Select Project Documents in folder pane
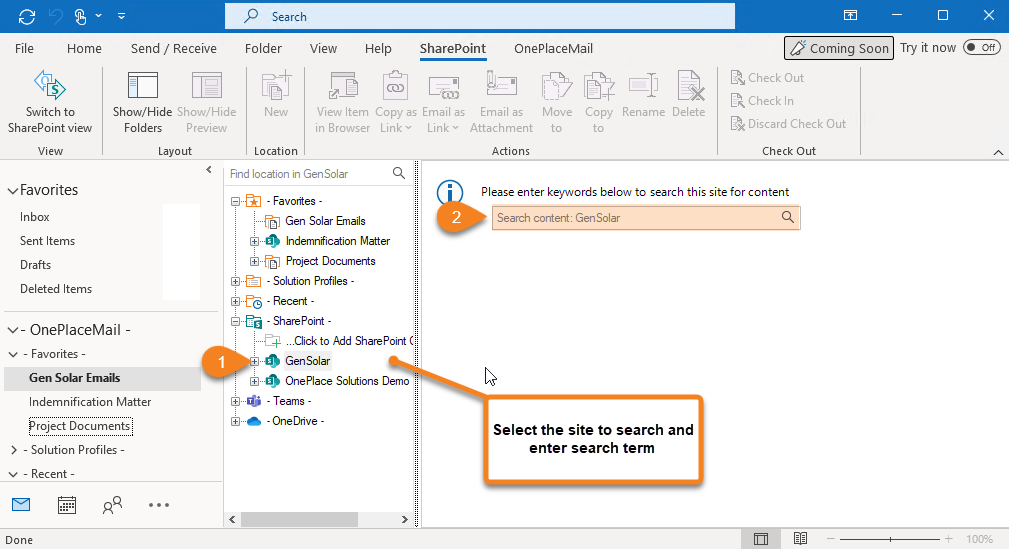This screenshot has height=549, width=1009. click(80, 426)
